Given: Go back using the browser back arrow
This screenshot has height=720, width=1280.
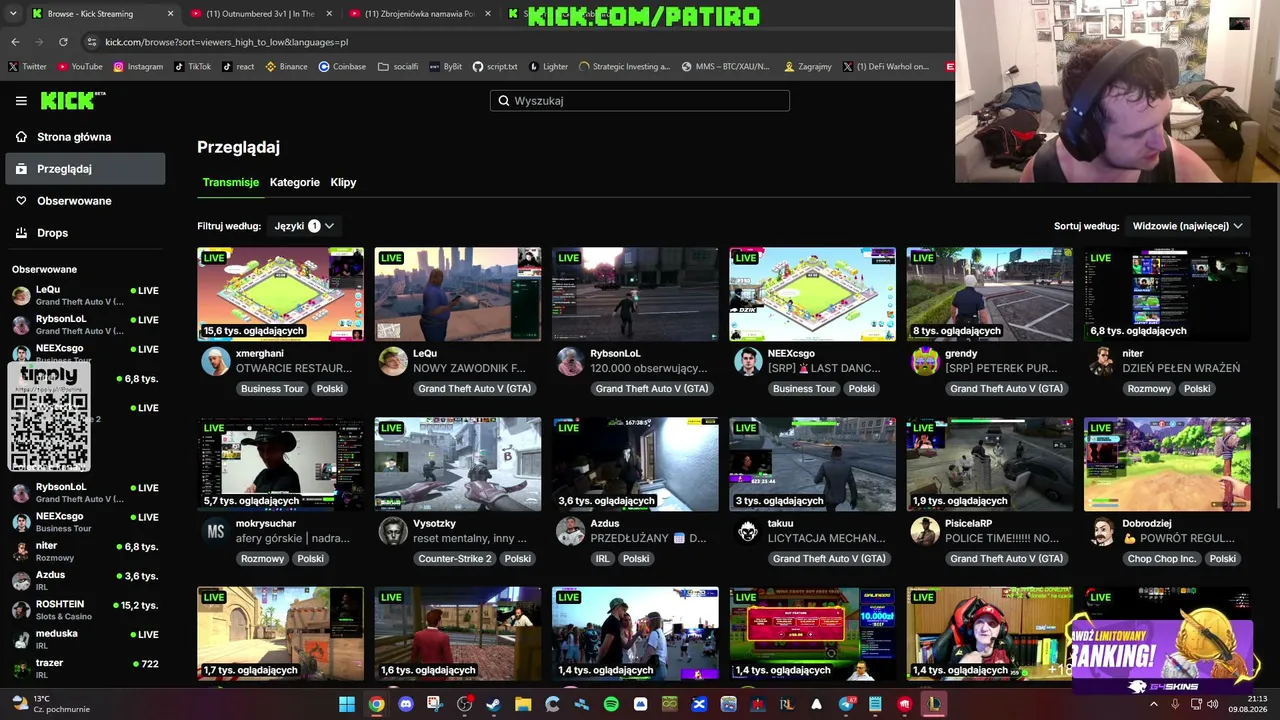Looking at the screenshot, I should click(15, 42).
